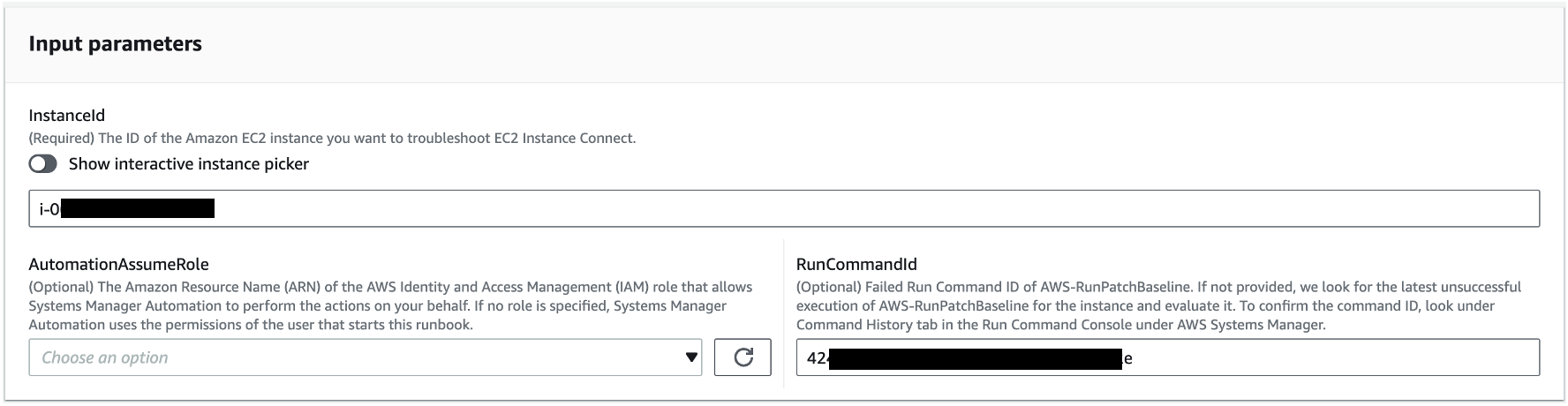Click the redacted black bar in InstanceId field

tap(138, 209)
